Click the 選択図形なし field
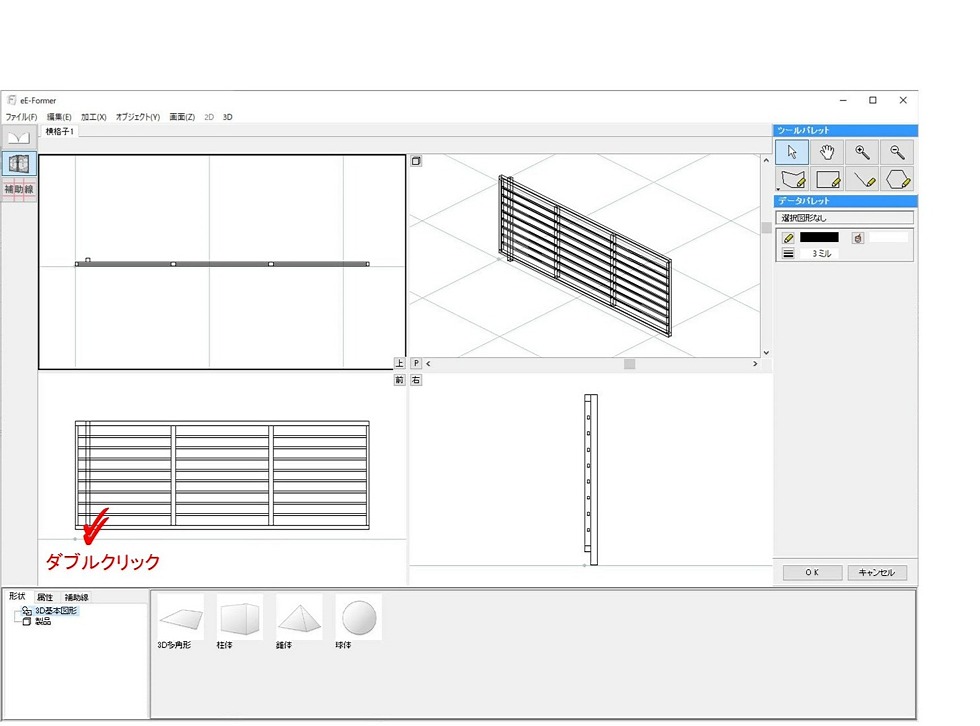 point(844,218)
